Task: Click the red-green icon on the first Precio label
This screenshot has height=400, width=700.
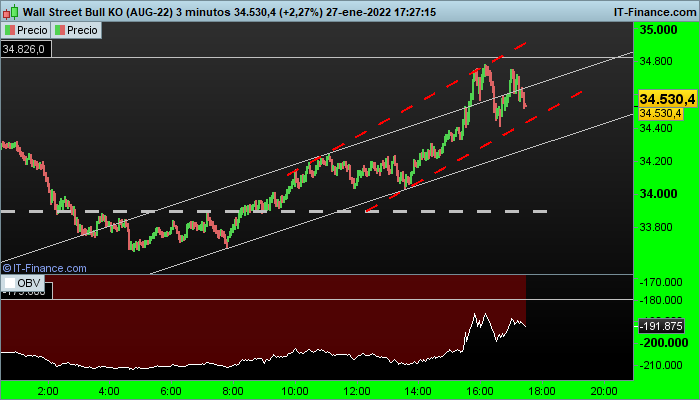Action: coord(10,30)
